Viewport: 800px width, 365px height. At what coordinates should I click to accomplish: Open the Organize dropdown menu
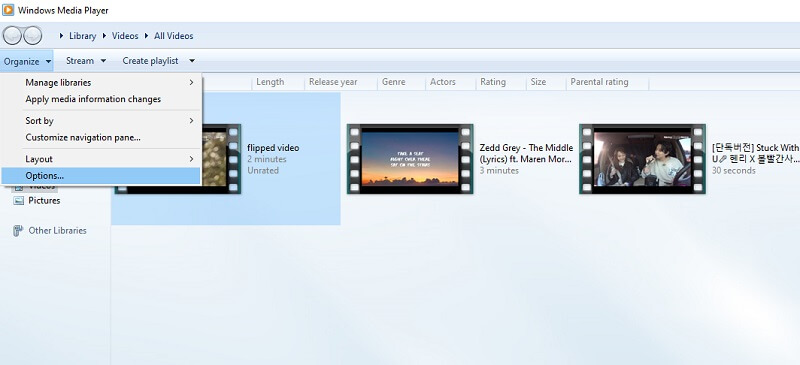[x=27, y=61]
